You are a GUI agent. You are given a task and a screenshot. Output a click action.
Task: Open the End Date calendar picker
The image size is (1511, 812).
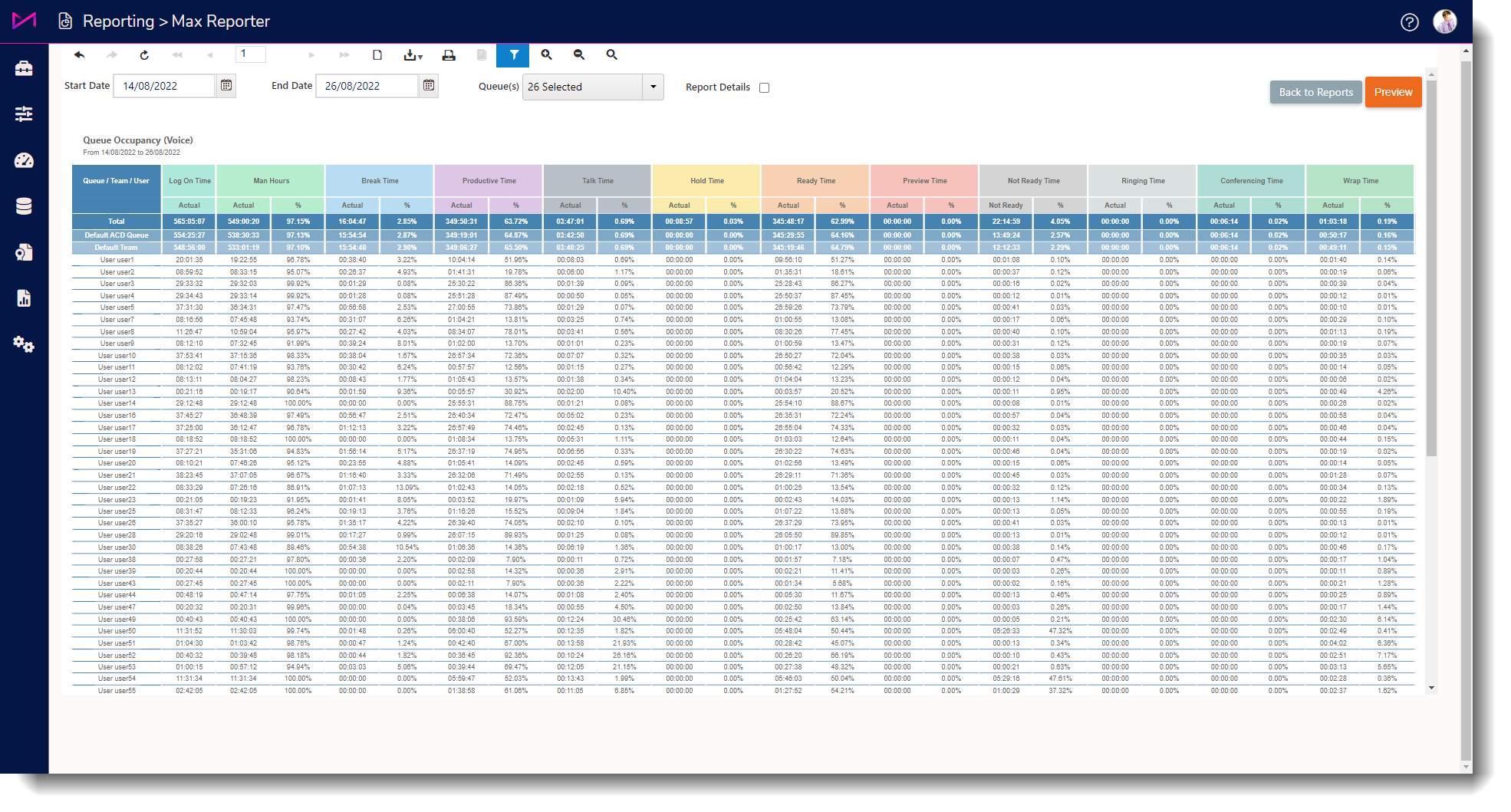point(429,86)
